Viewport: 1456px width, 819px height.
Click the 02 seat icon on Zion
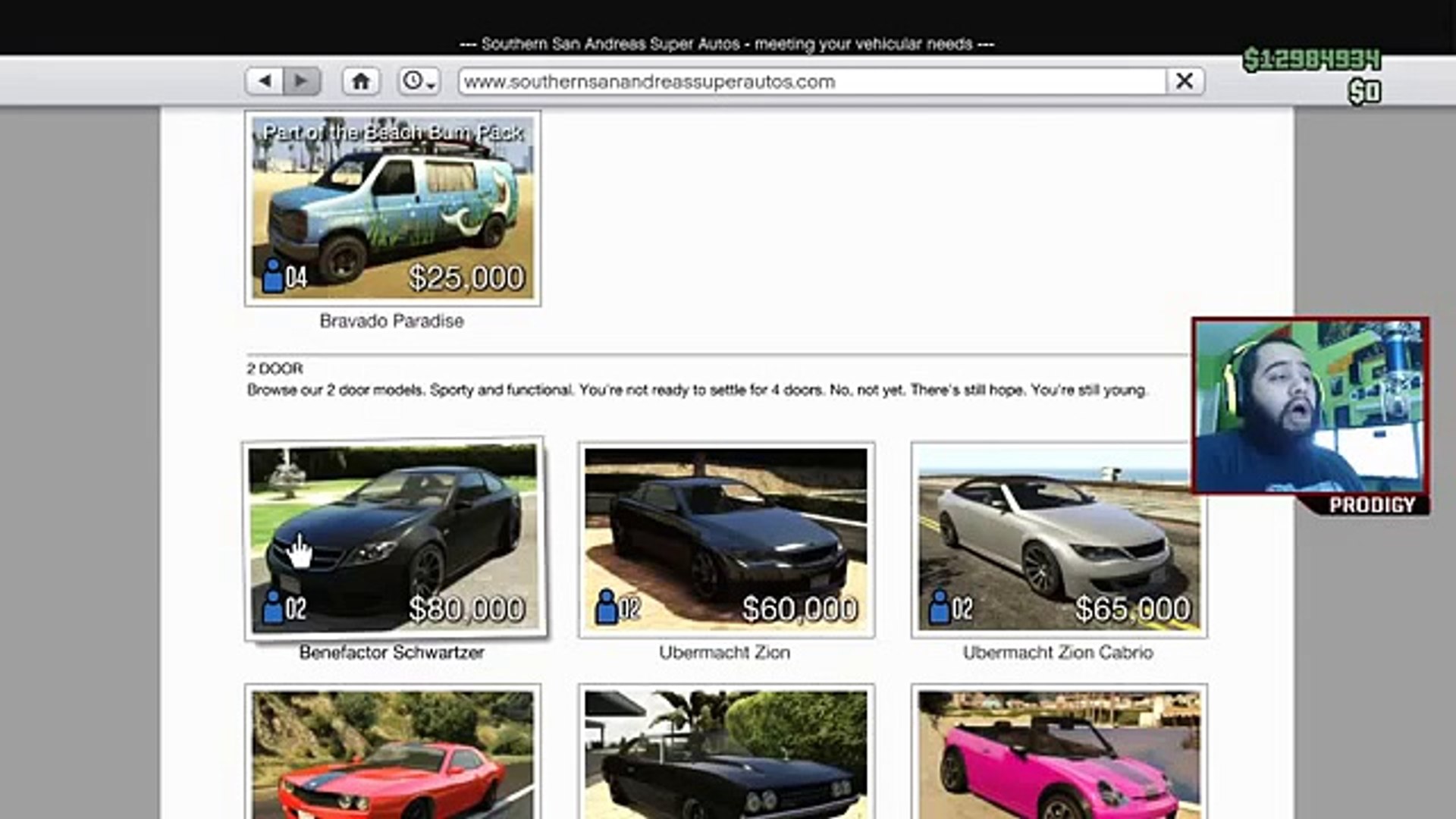tap(618, 607)
